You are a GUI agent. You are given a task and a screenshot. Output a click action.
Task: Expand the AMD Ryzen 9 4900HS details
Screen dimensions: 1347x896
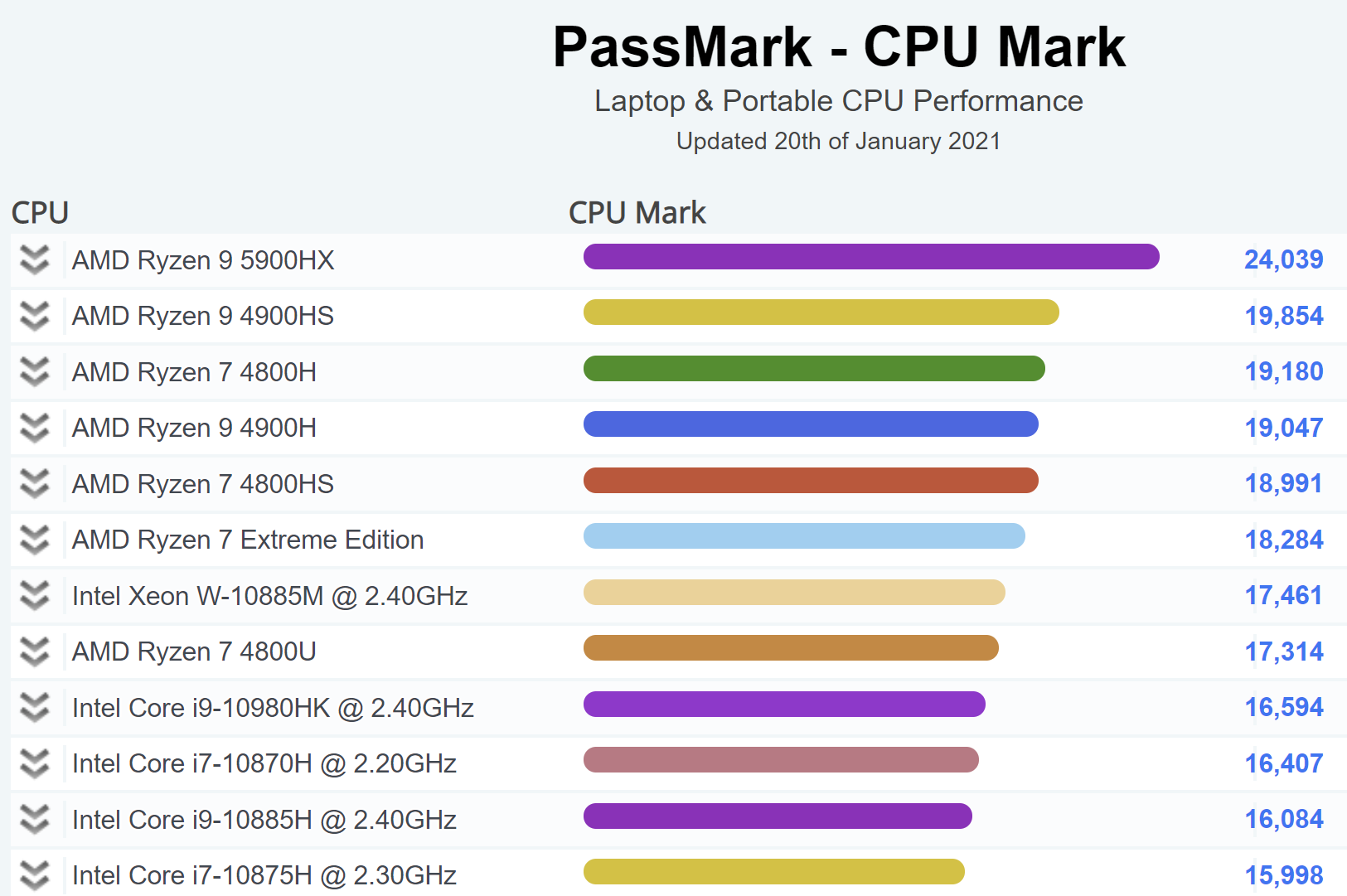[35, 316]
